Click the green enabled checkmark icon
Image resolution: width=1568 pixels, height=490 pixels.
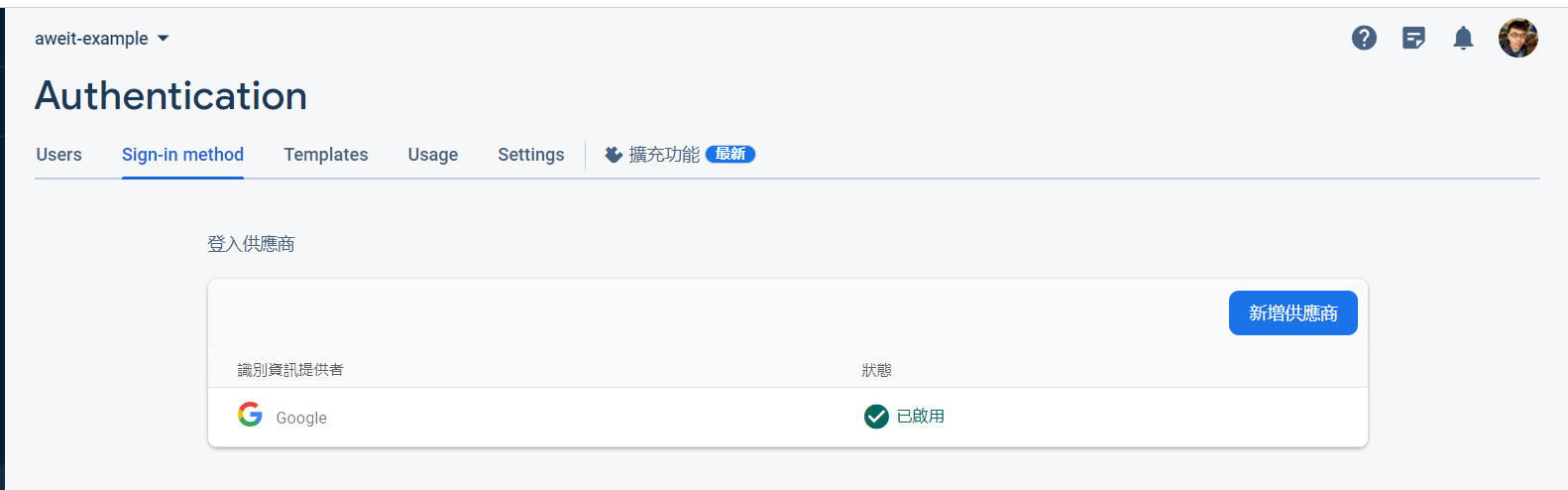click(x=876, y=417)
